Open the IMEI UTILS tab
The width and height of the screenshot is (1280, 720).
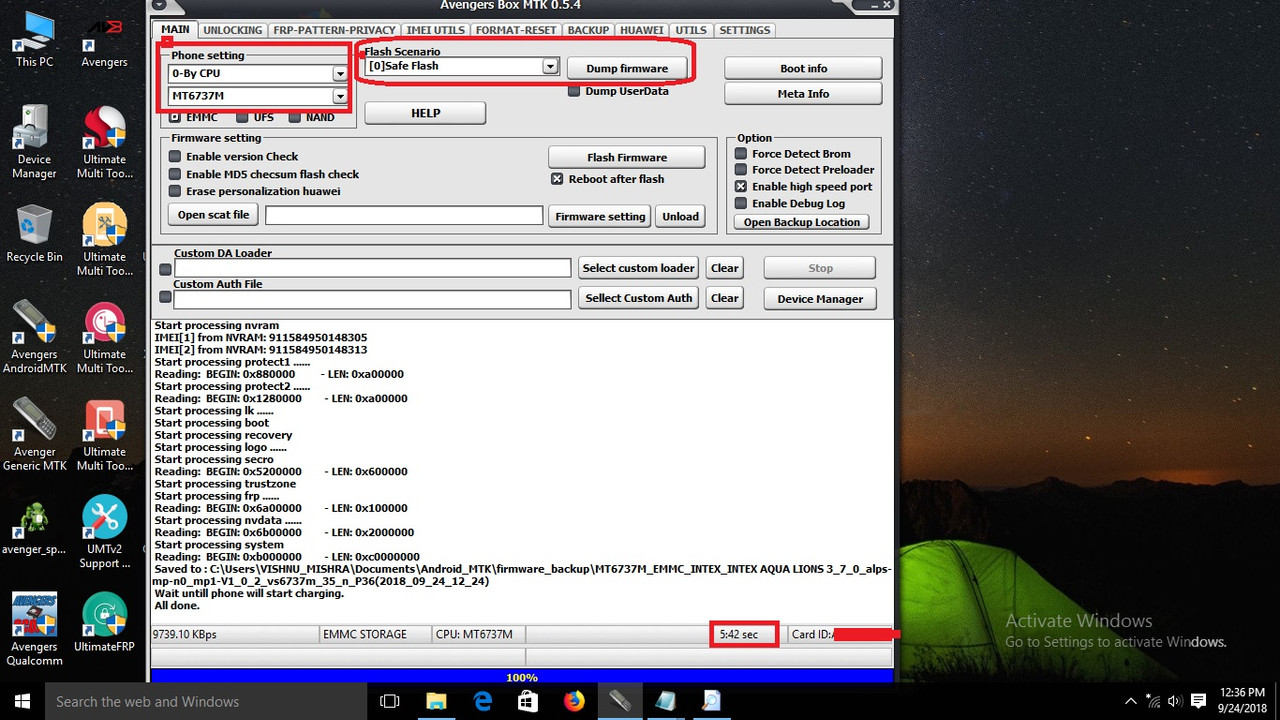coord(436,30)
